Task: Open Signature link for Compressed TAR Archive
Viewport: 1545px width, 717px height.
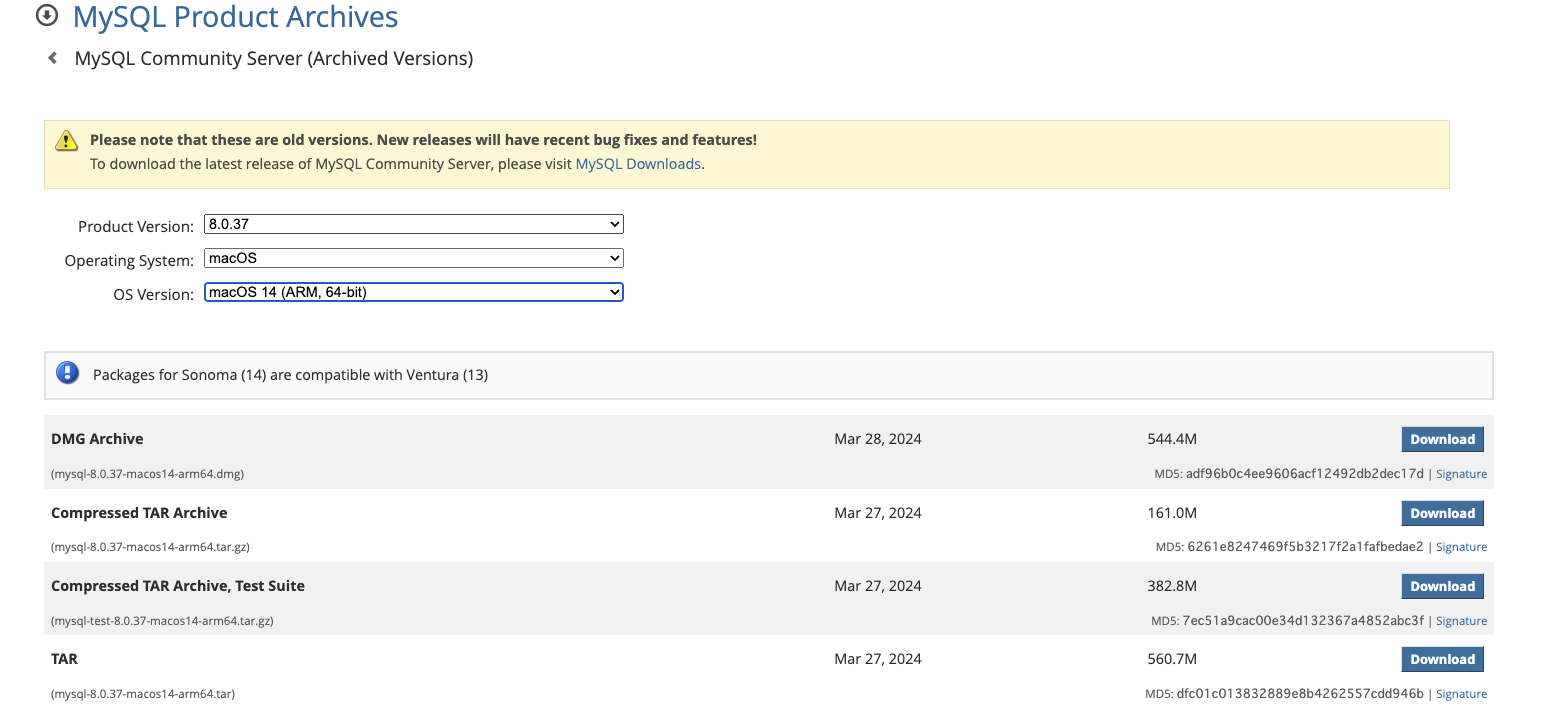Action: [x=1461, y=547]
